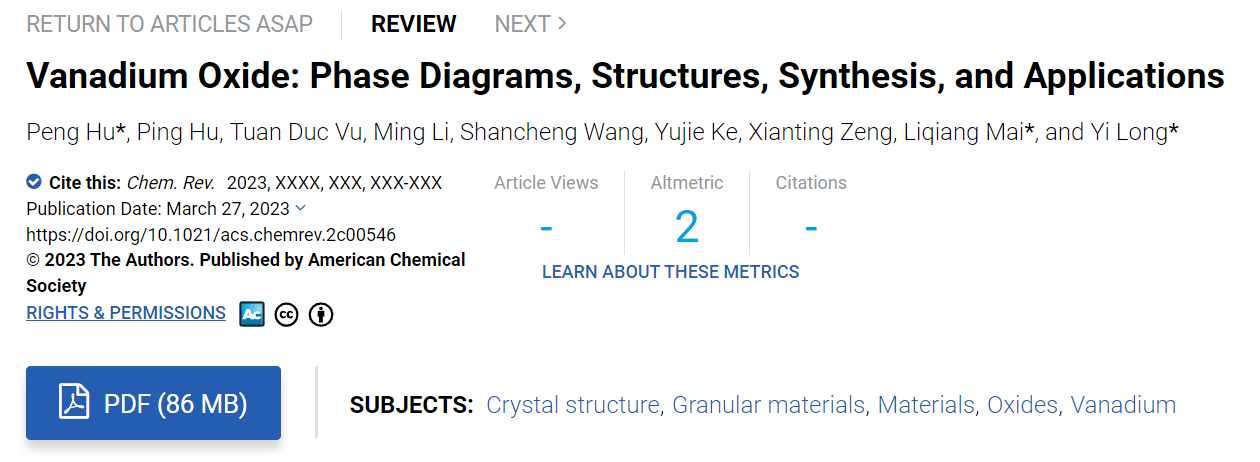Open the Crystal structure subject
Screen dimensions: 1260x462
pos(572,405)
